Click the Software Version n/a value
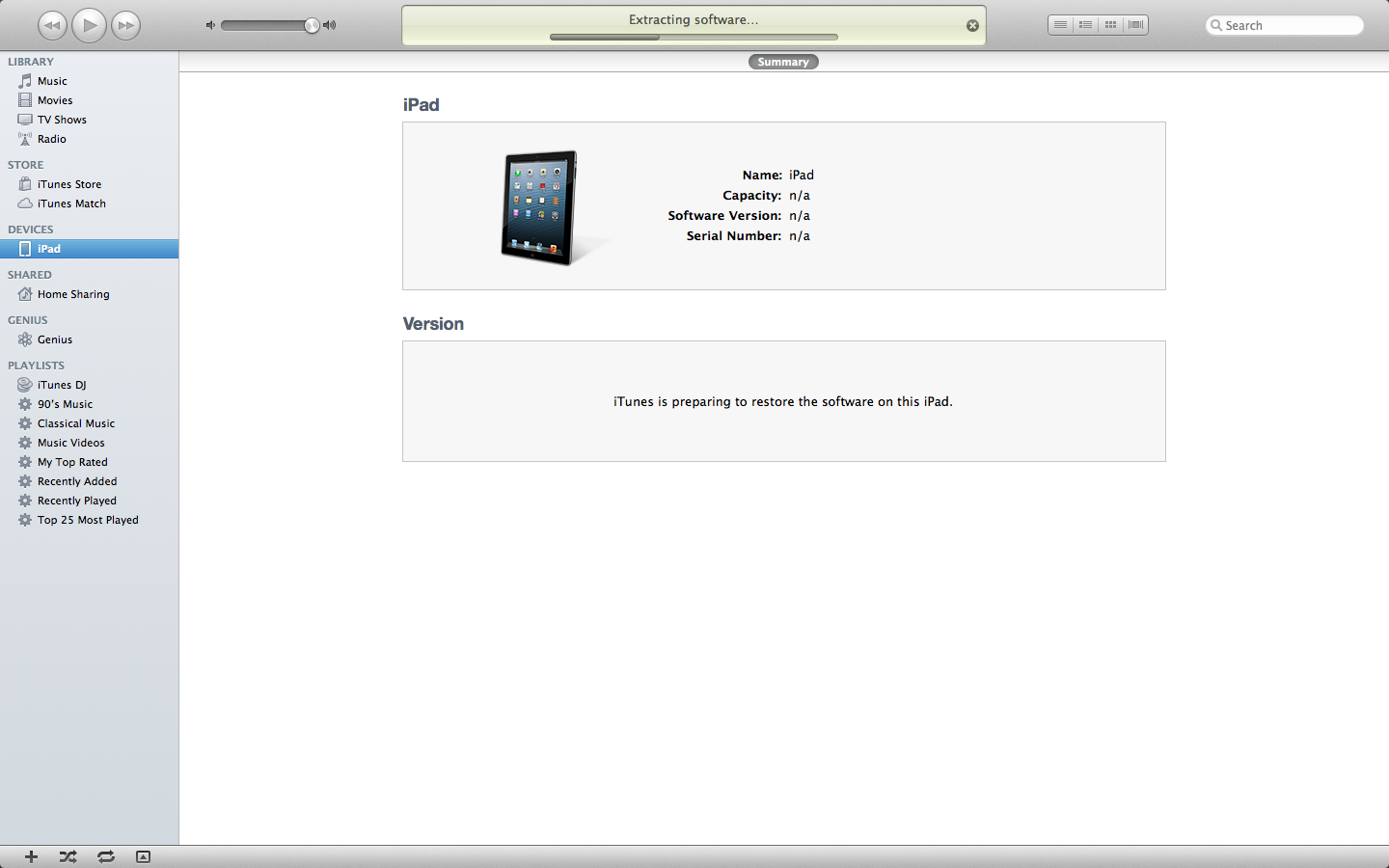1389x868 pixels. tap(800, 215)
